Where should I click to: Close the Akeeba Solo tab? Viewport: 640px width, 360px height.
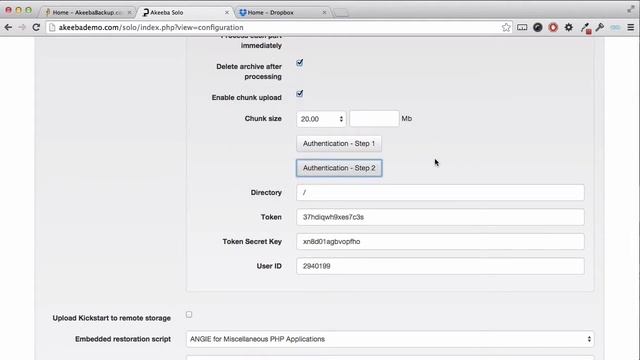227,13
